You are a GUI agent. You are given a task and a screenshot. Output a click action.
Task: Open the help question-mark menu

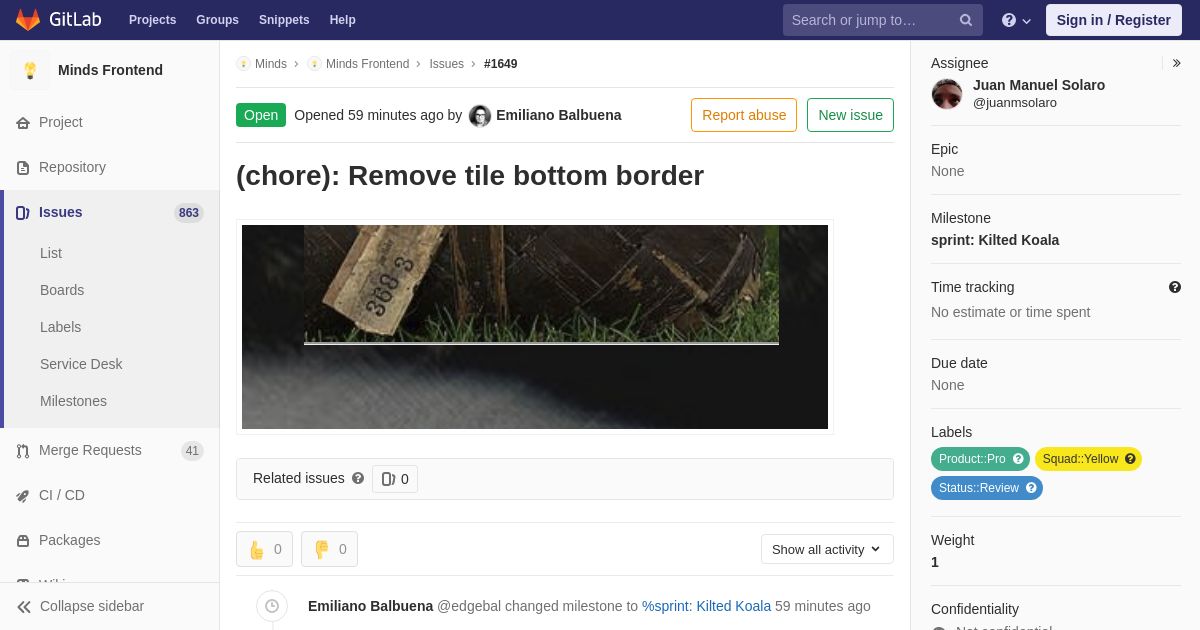tap(1016, 20)
